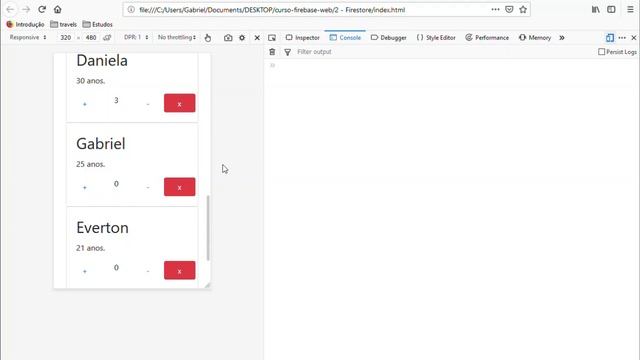Click the Gabriel card name heading
640x360 pixels.
[x=101, y=144]
